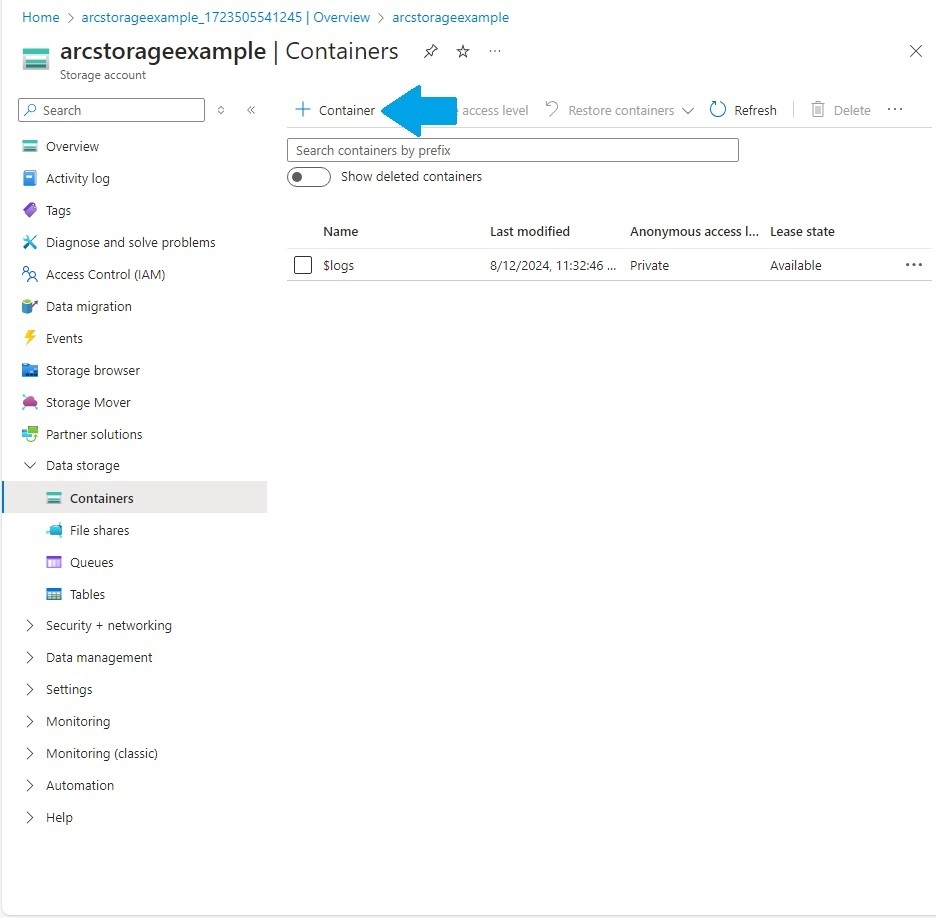Expand the Monitoring section

30,722
